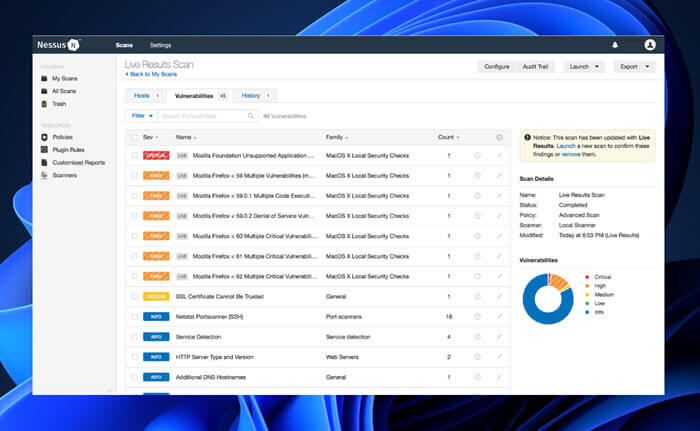Click the edit pencil for Mozilla Foundation Unsupported row

tap(499, 155)
